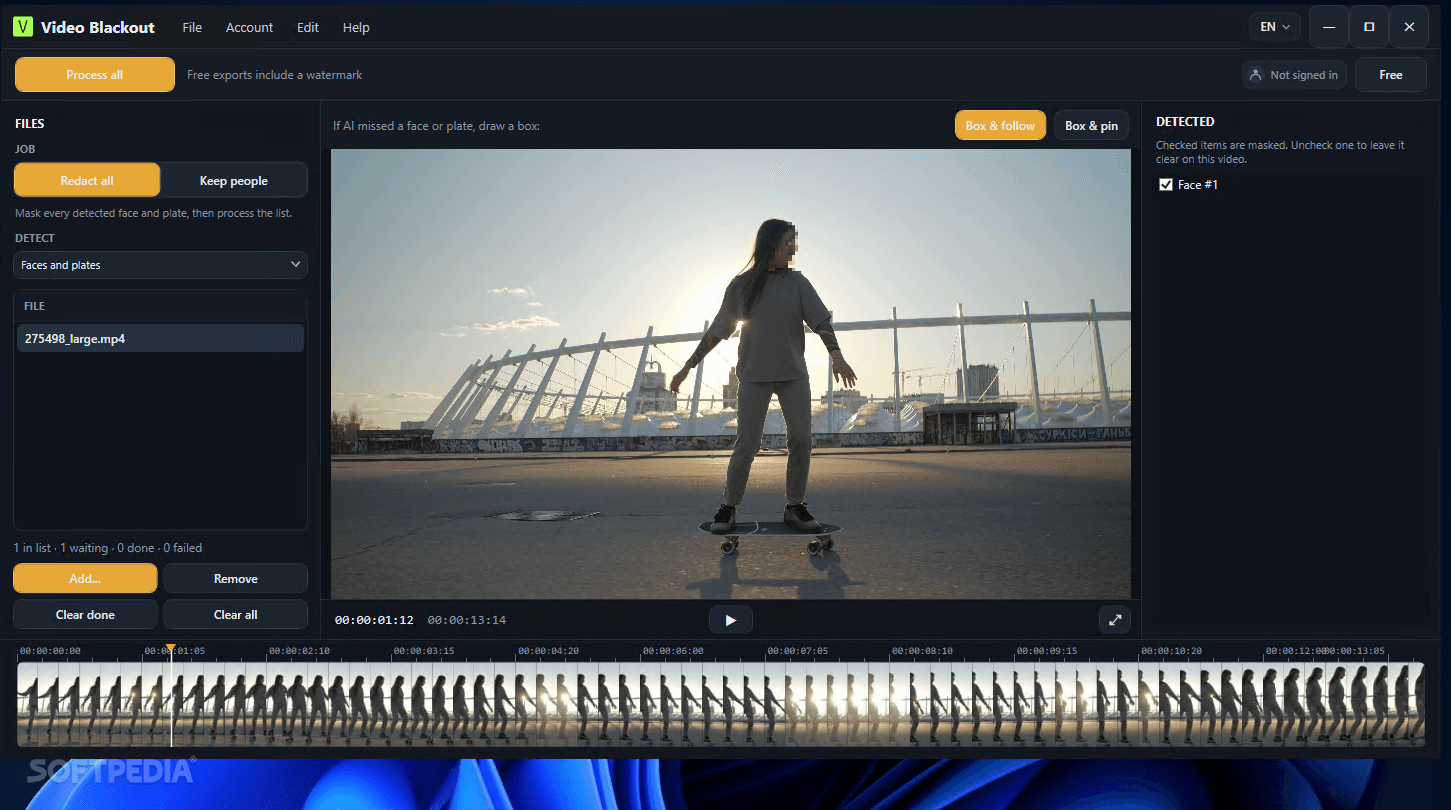Enable the Box & pin drawing mode

tap(1091, 126)
